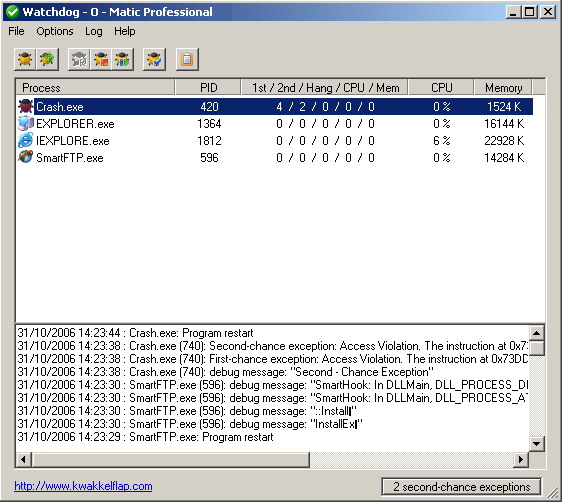Open the File menu
This screenshot has height=502, width=562.
16,31
